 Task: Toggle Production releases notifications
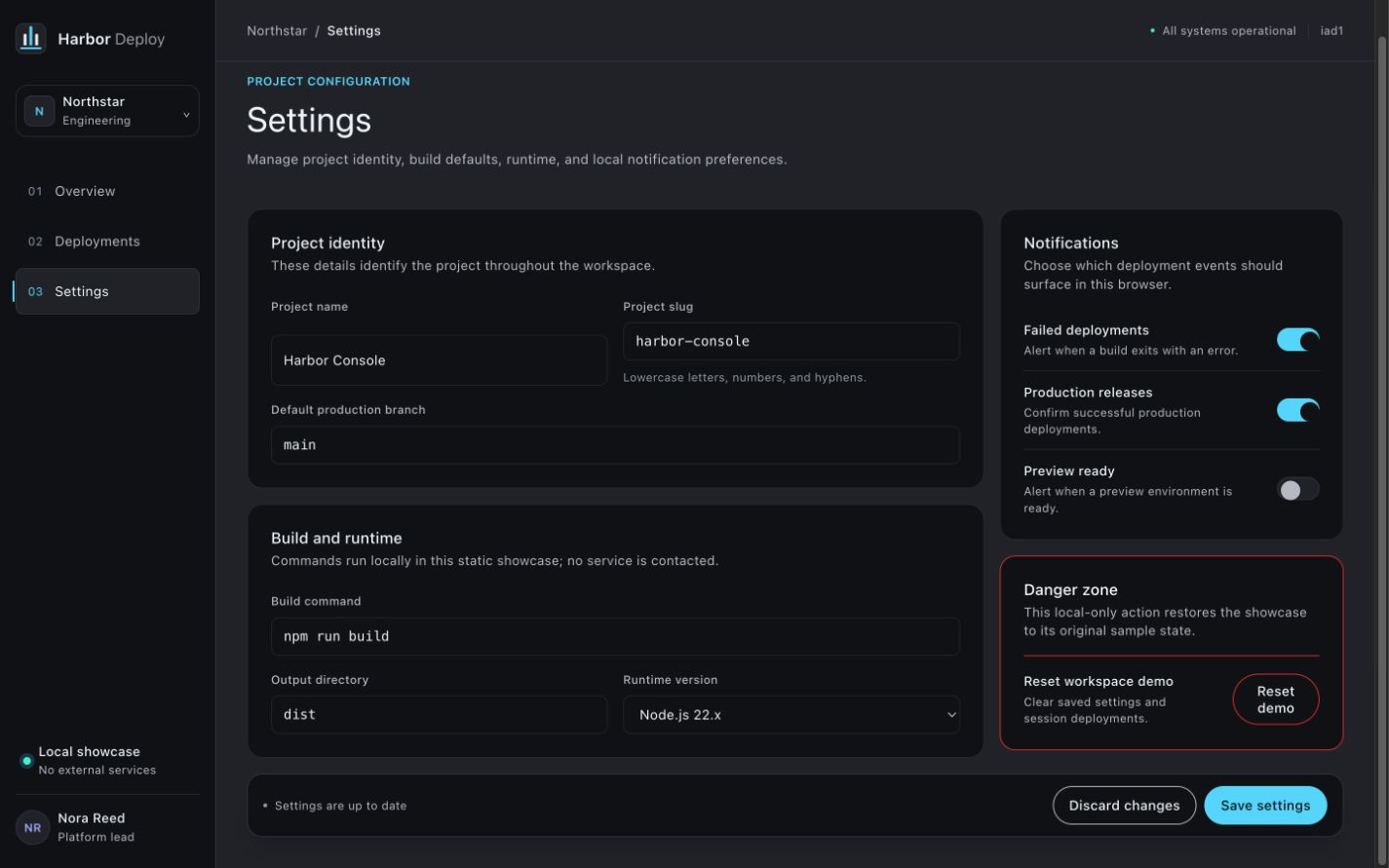1297,410
